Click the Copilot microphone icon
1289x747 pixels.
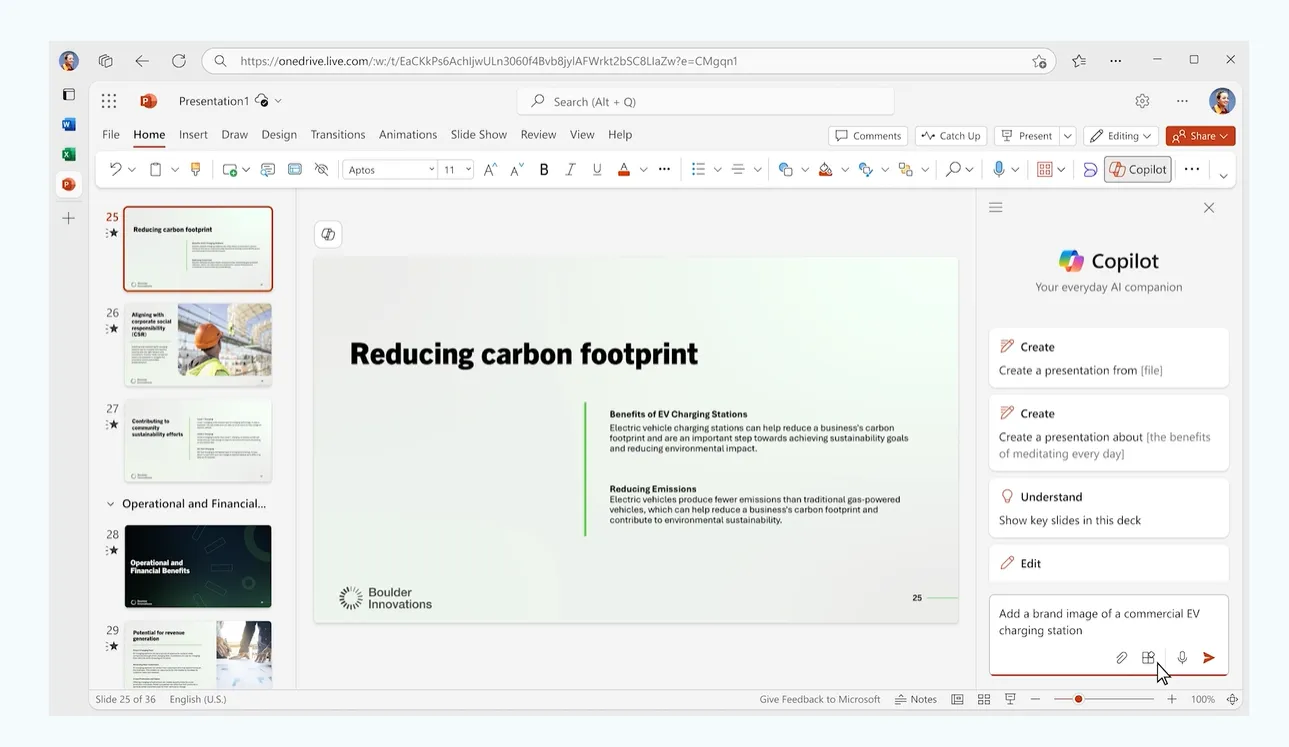(x=1182, y=658)
